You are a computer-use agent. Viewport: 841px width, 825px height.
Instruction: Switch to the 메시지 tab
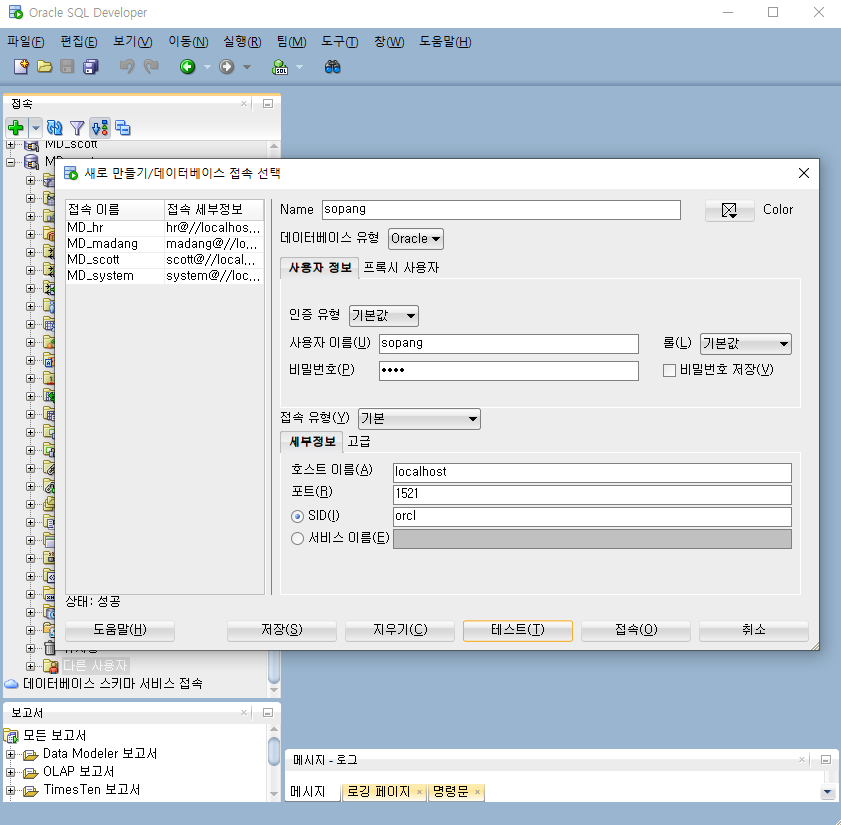pos(308,792)
